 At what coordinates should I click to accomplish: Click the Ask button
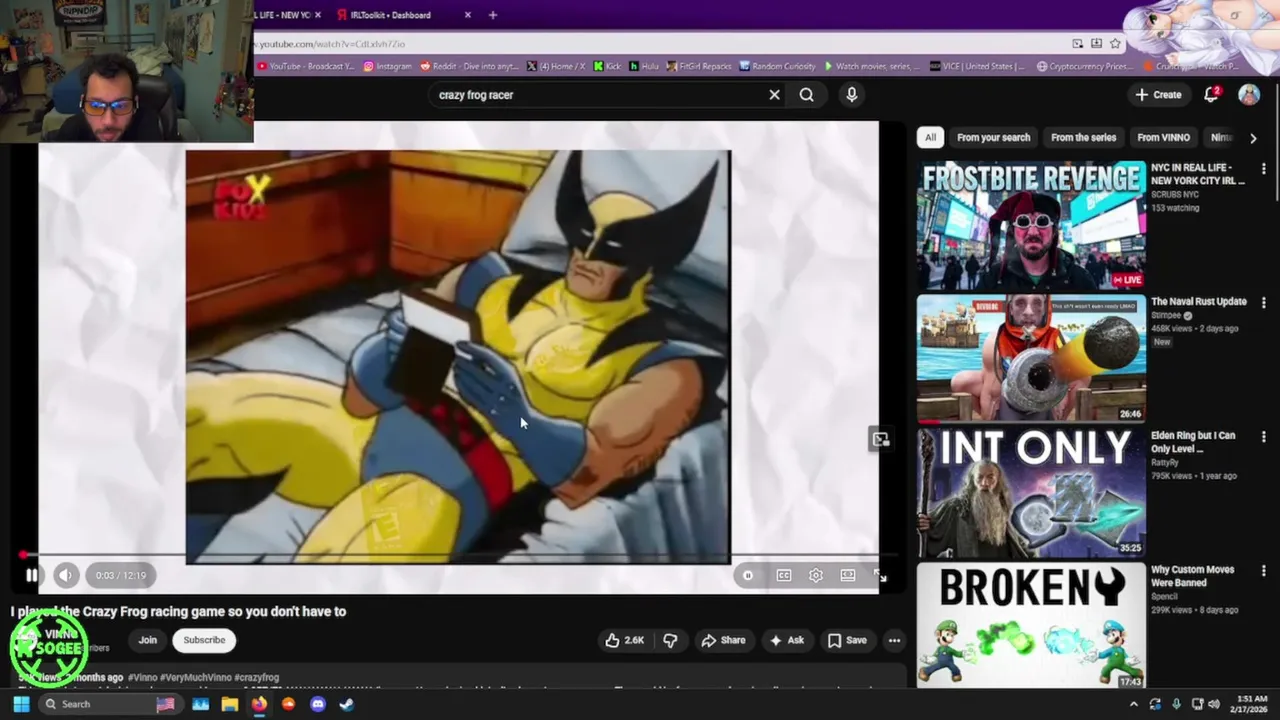tap(786, 640)
